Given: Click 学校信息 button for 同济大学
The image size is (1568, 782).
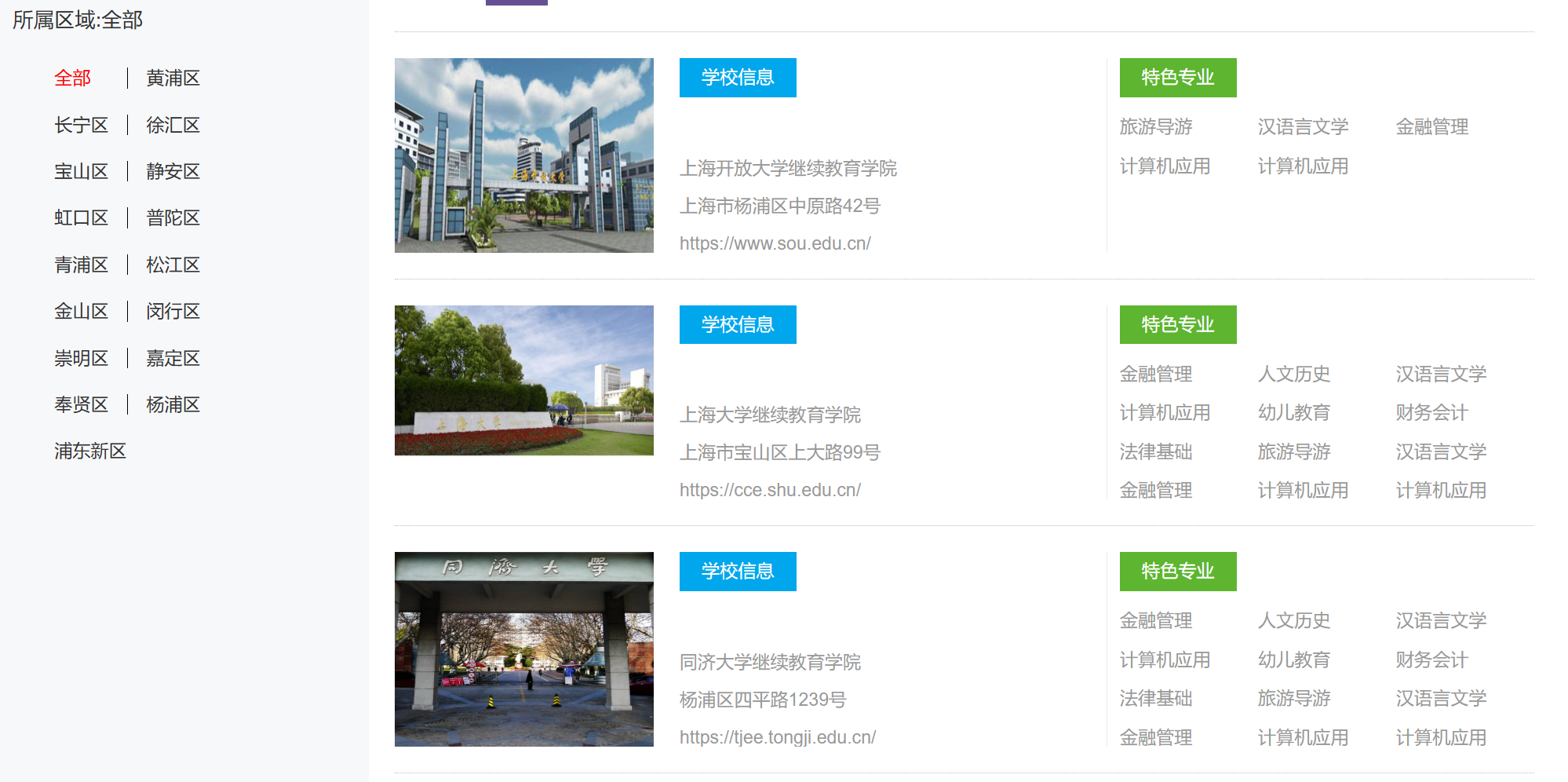Looking at the screenshot, I should pos(737,572).
